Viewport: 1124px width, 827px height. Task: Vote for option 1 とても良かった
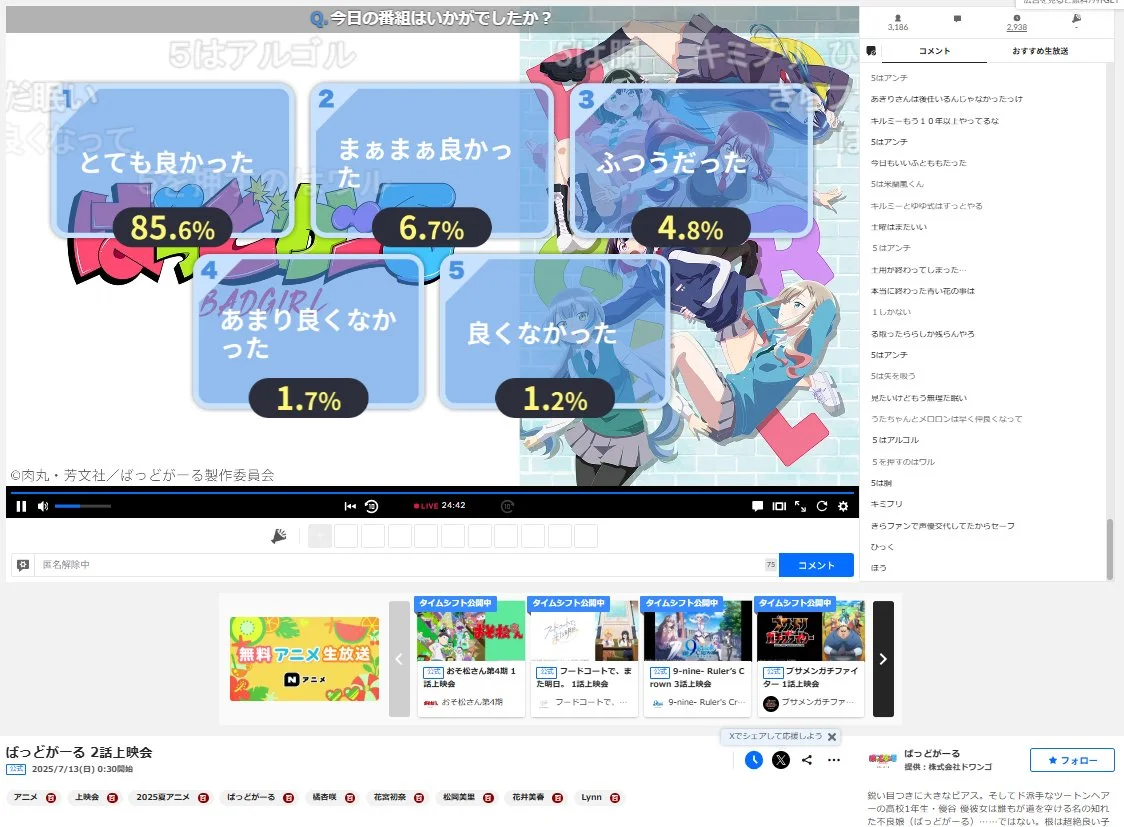[172, 160]
